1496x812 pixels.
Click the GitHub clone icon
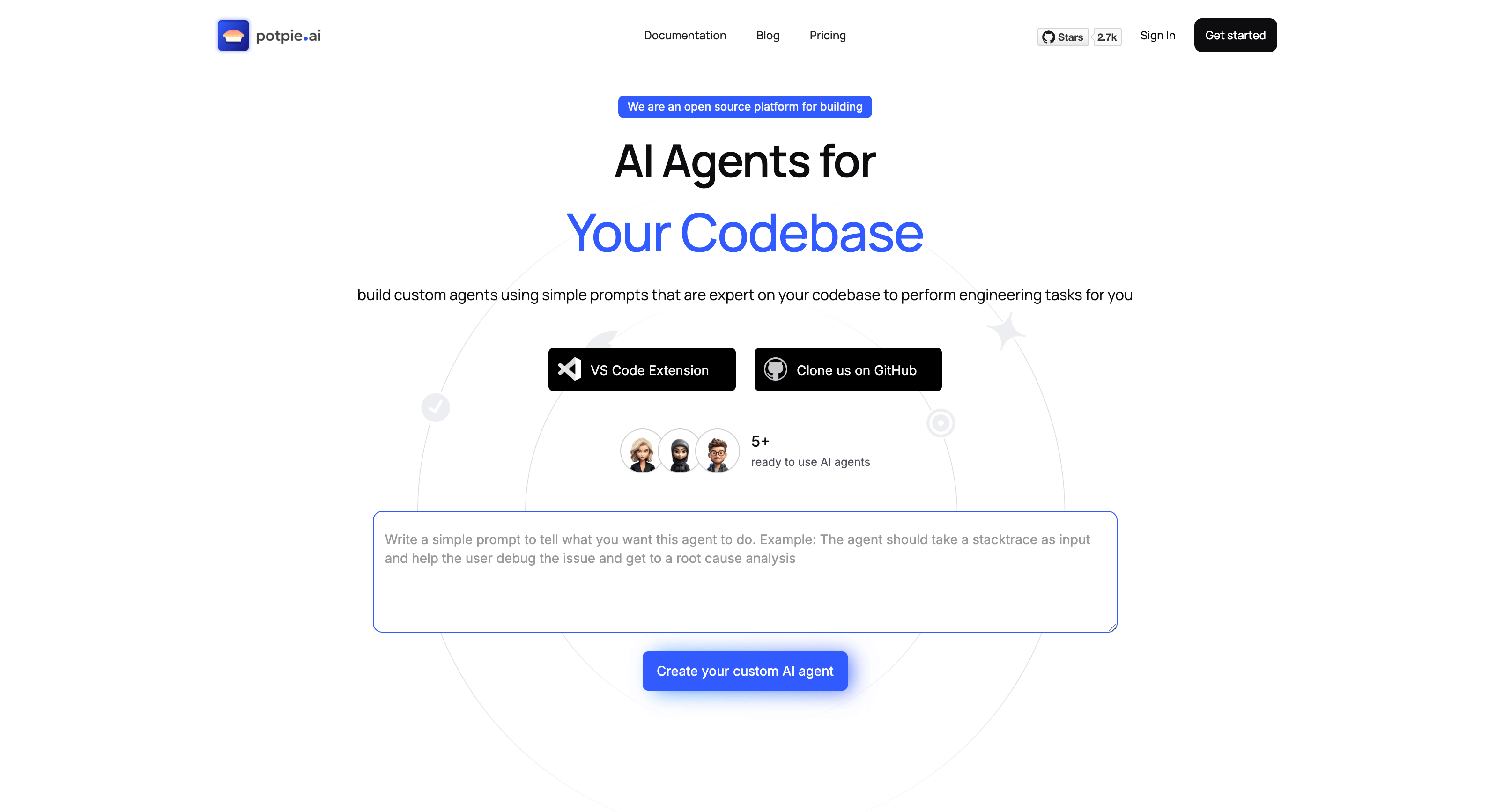(x=779, y=370)
